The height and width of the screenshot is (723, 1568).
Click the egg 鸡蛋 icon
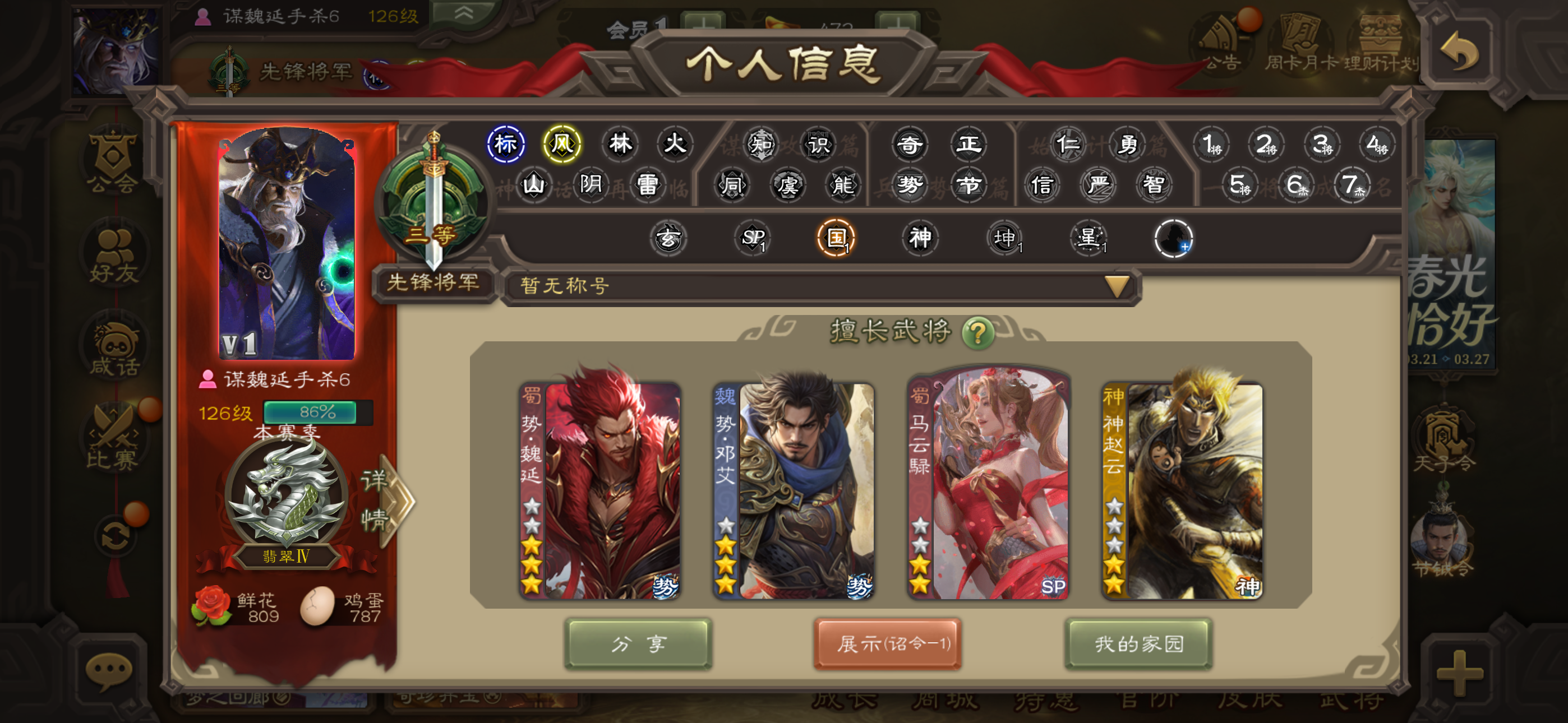click(x=317, y=606)
